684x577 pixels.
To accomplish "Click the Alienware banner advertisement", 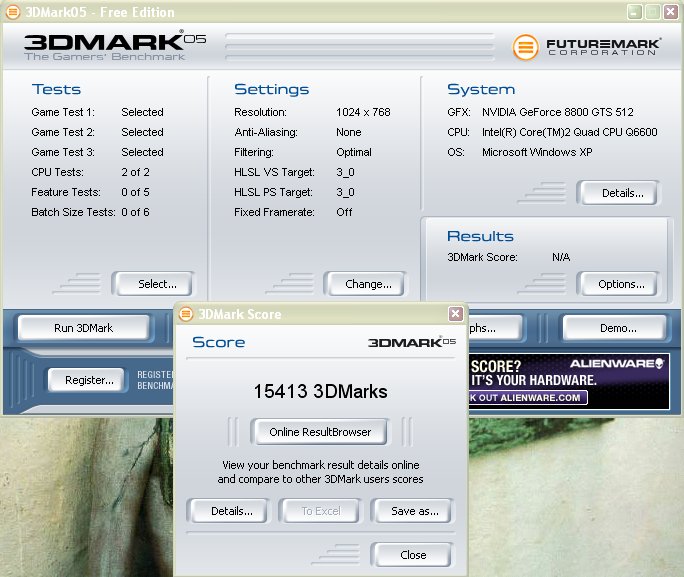I will (x=569, y=382).
